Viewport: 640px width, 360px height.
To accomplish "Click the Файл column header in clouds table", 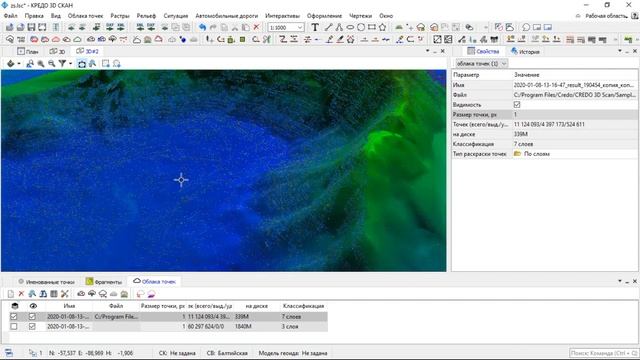I will (116, 306).
